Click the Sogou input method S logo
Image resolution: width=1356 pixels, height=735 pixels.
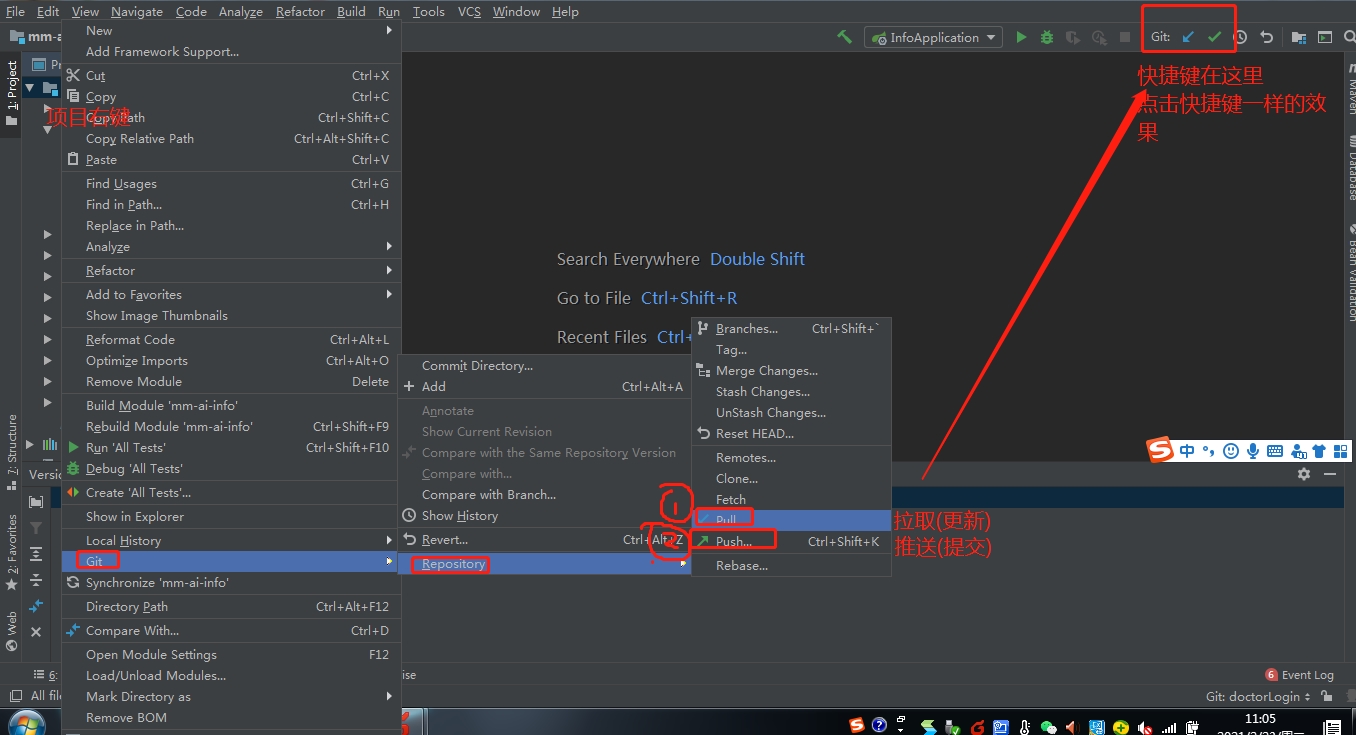pos(1159,451)
